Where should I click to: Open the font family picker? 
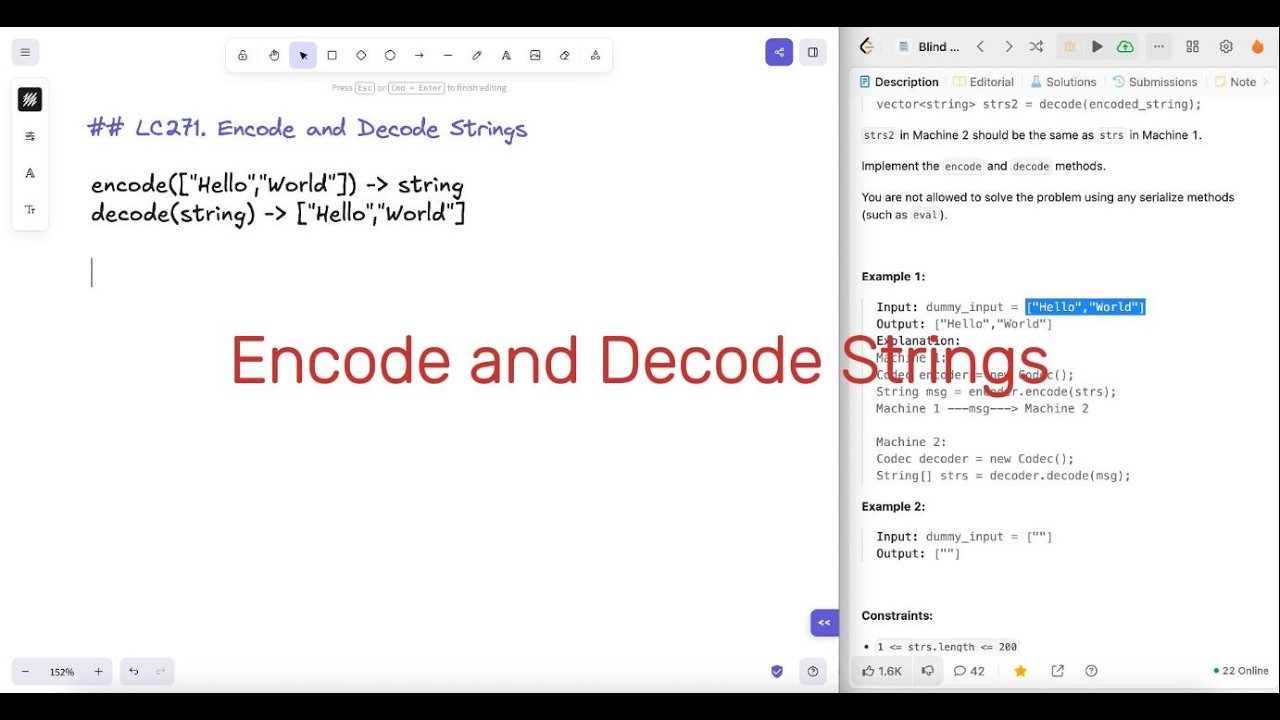[x=30, y=173]
